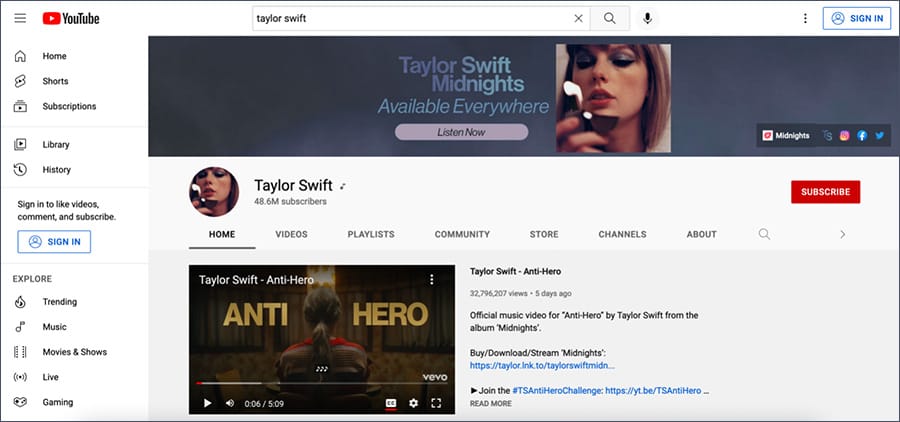900x422 pixels.
Task: Expand description with READ MORE
Action: pyautogui.click(x=491, y=404)
